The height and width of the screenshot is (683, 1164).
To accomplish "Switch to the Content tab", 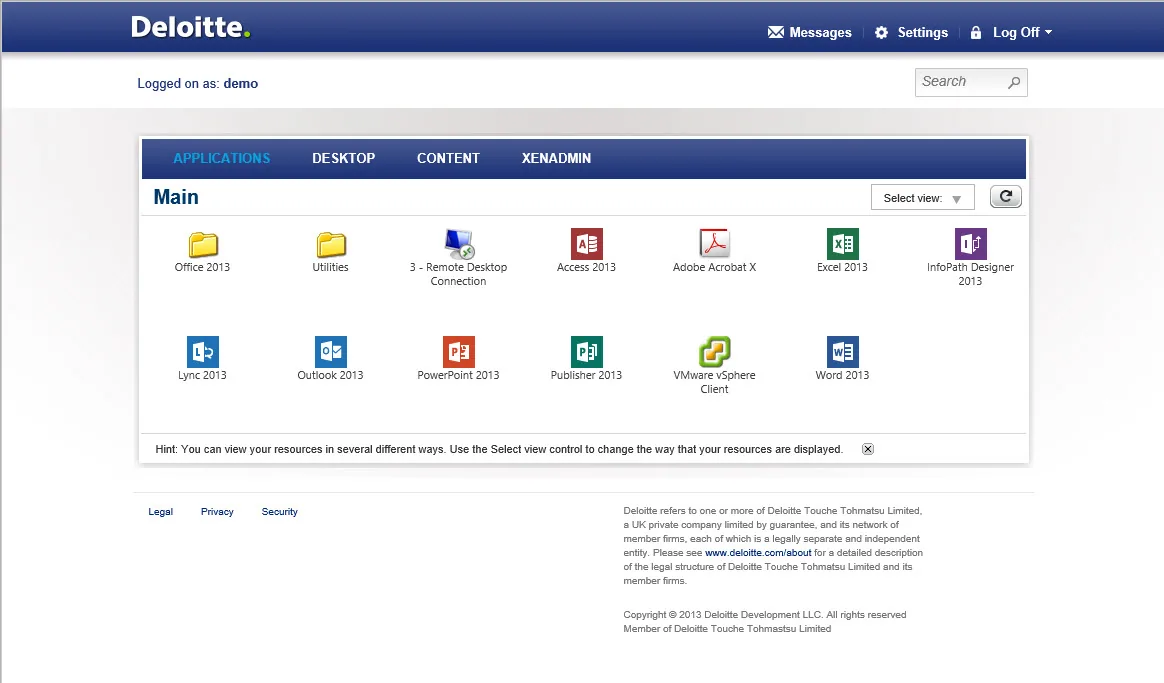I will tap(448, 158).
